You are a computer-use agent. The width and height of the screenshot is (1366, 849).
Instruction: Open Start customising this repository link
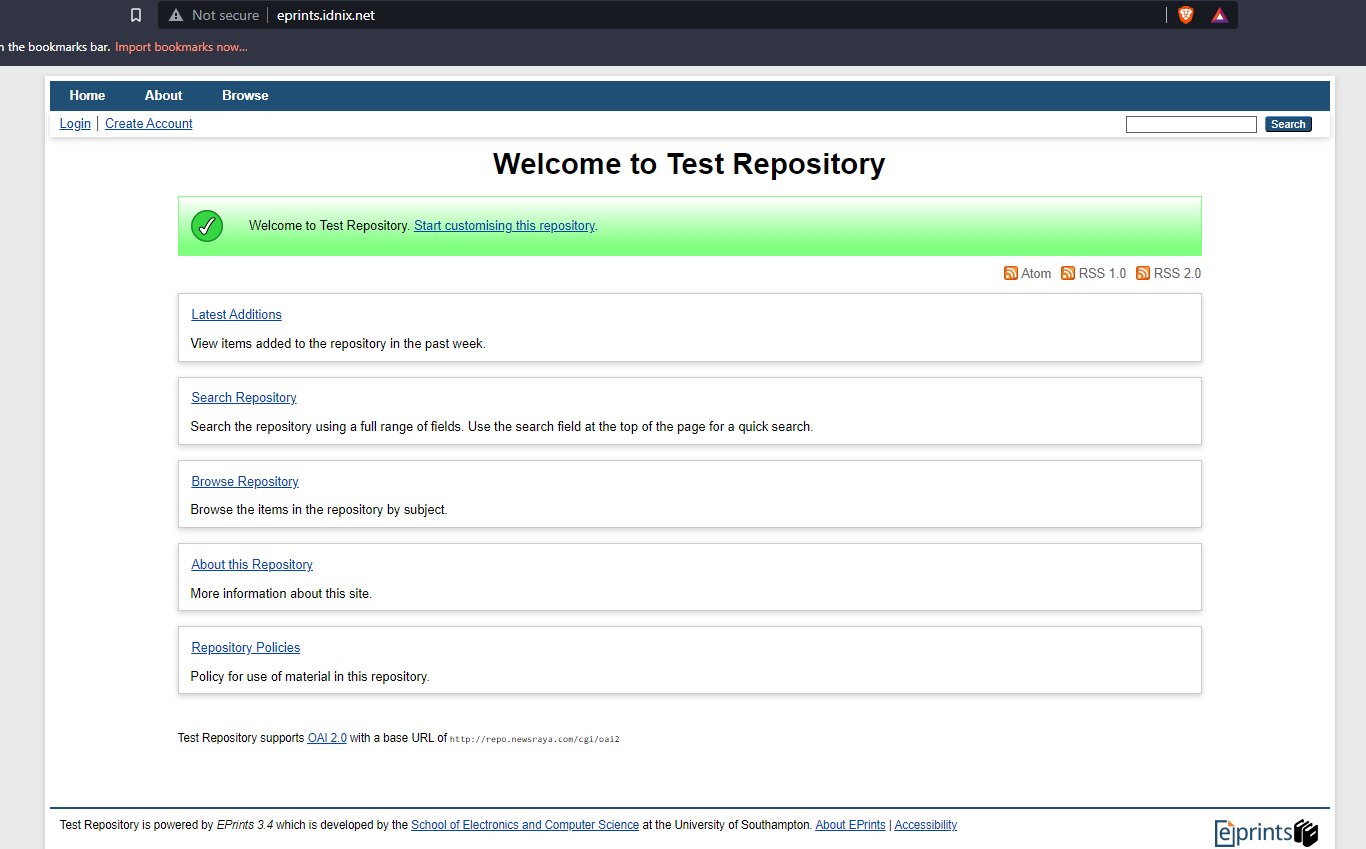click(x=504, y=226)
